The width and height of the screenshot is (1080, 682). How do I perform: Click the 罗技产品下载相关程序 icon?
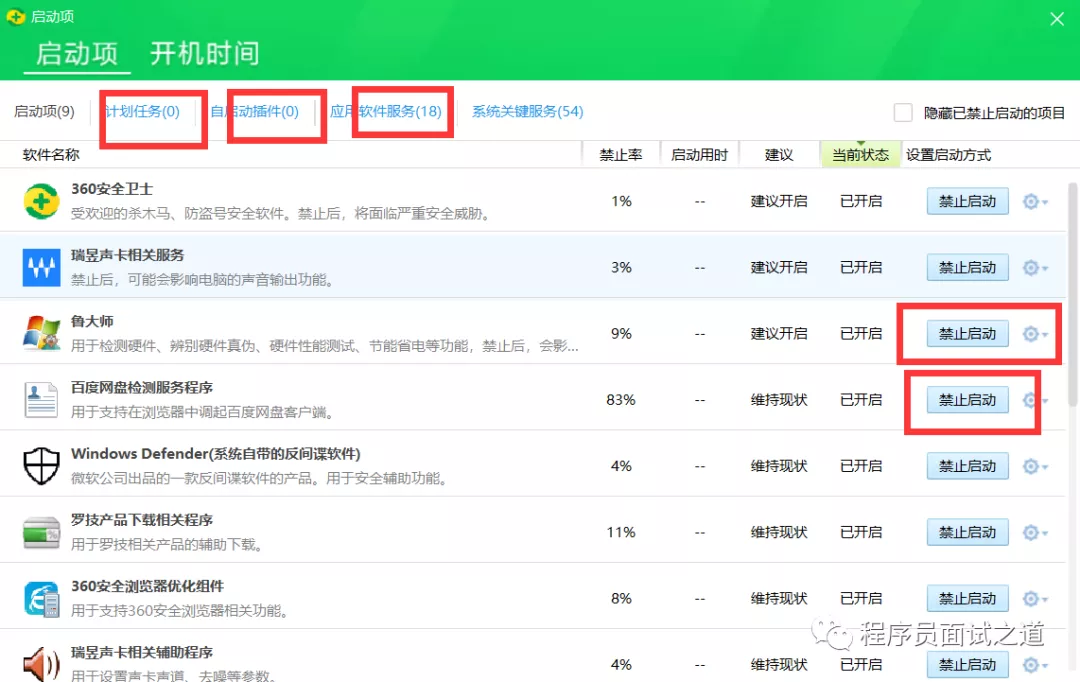[41, 532]
